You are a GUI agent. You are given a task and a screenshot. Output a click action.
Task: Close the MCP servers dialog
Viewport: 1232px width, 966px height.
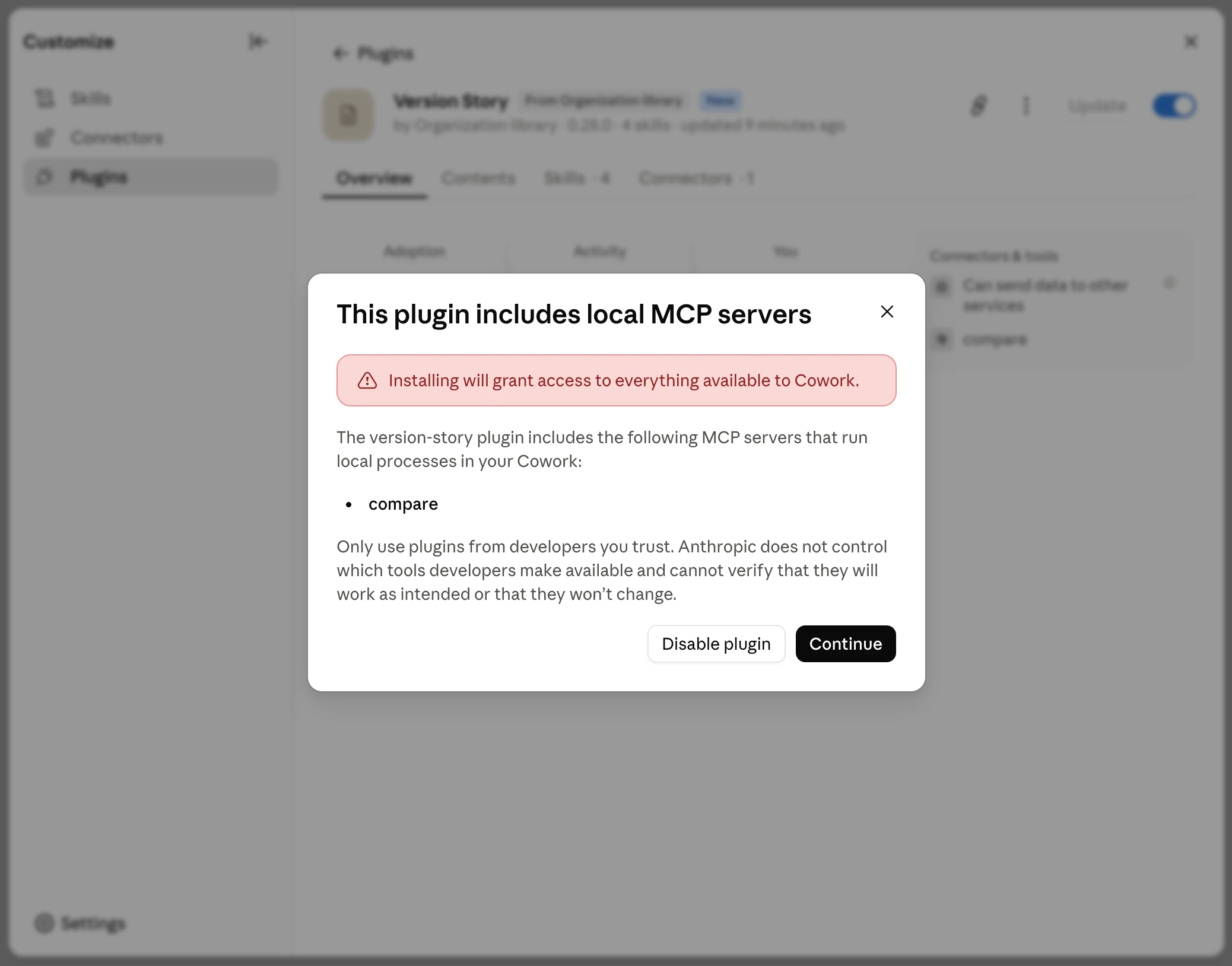click(x=887, y=312)
